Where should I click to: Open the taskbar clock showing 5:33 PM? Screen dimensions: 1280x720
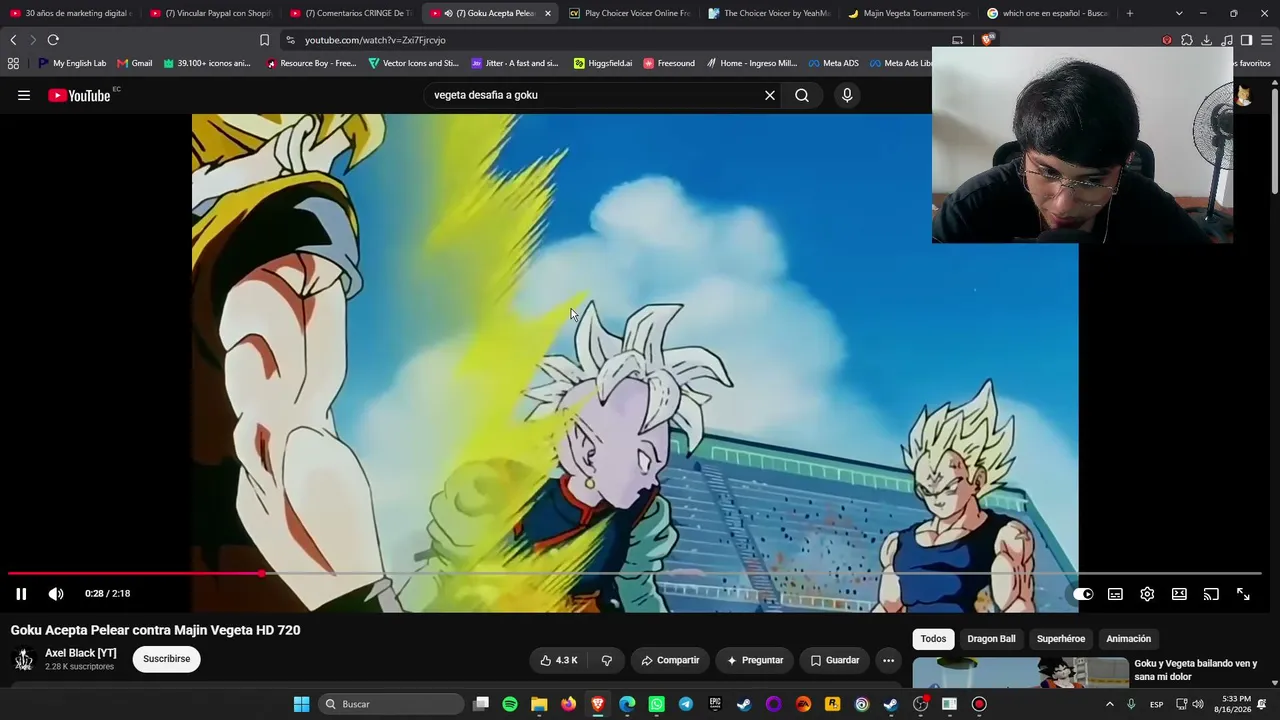1233,704
